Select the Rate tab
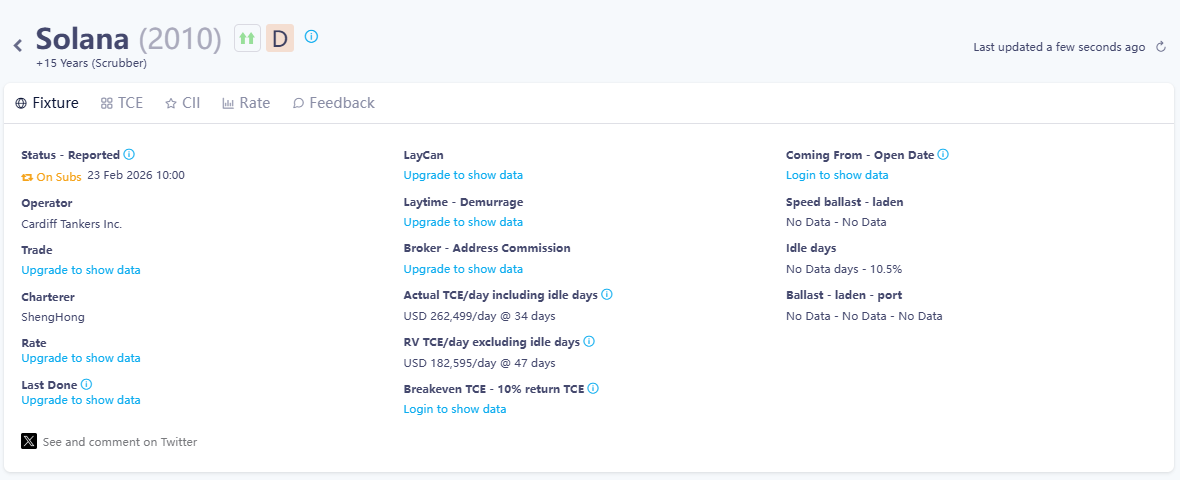Screen dimensions: 1180x480 [x=246, y=103]
